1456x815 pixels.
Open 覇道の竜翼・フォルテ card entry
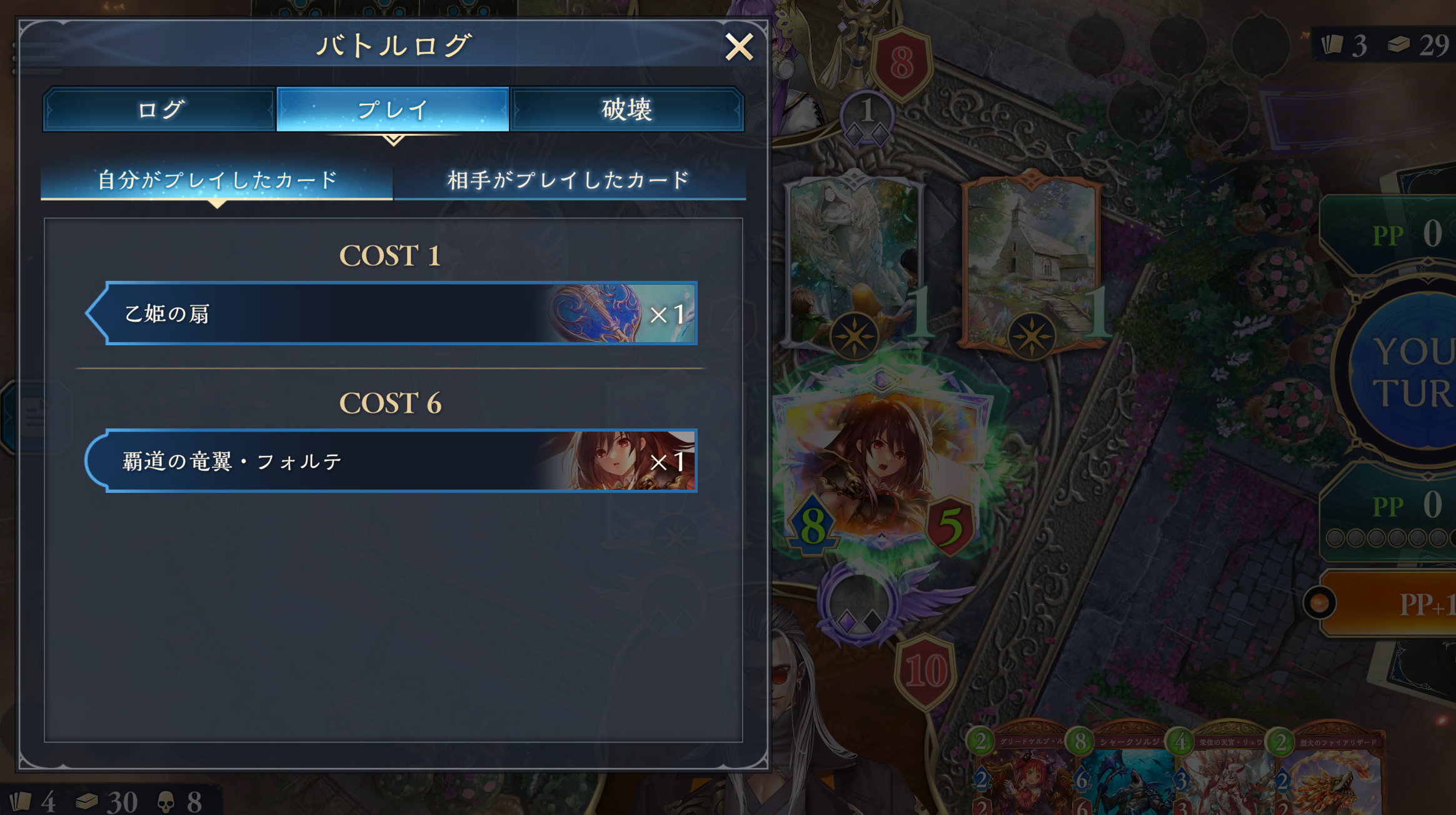(x=391, y=461)
